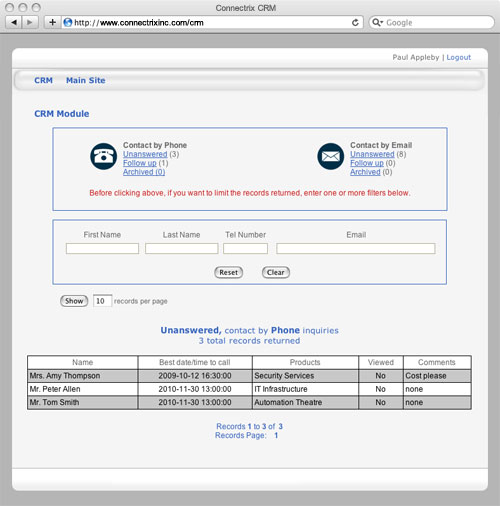Open the CRM menu item
Image resolution: width=500 pixels, height=506 pixels.
pos(43,80)
